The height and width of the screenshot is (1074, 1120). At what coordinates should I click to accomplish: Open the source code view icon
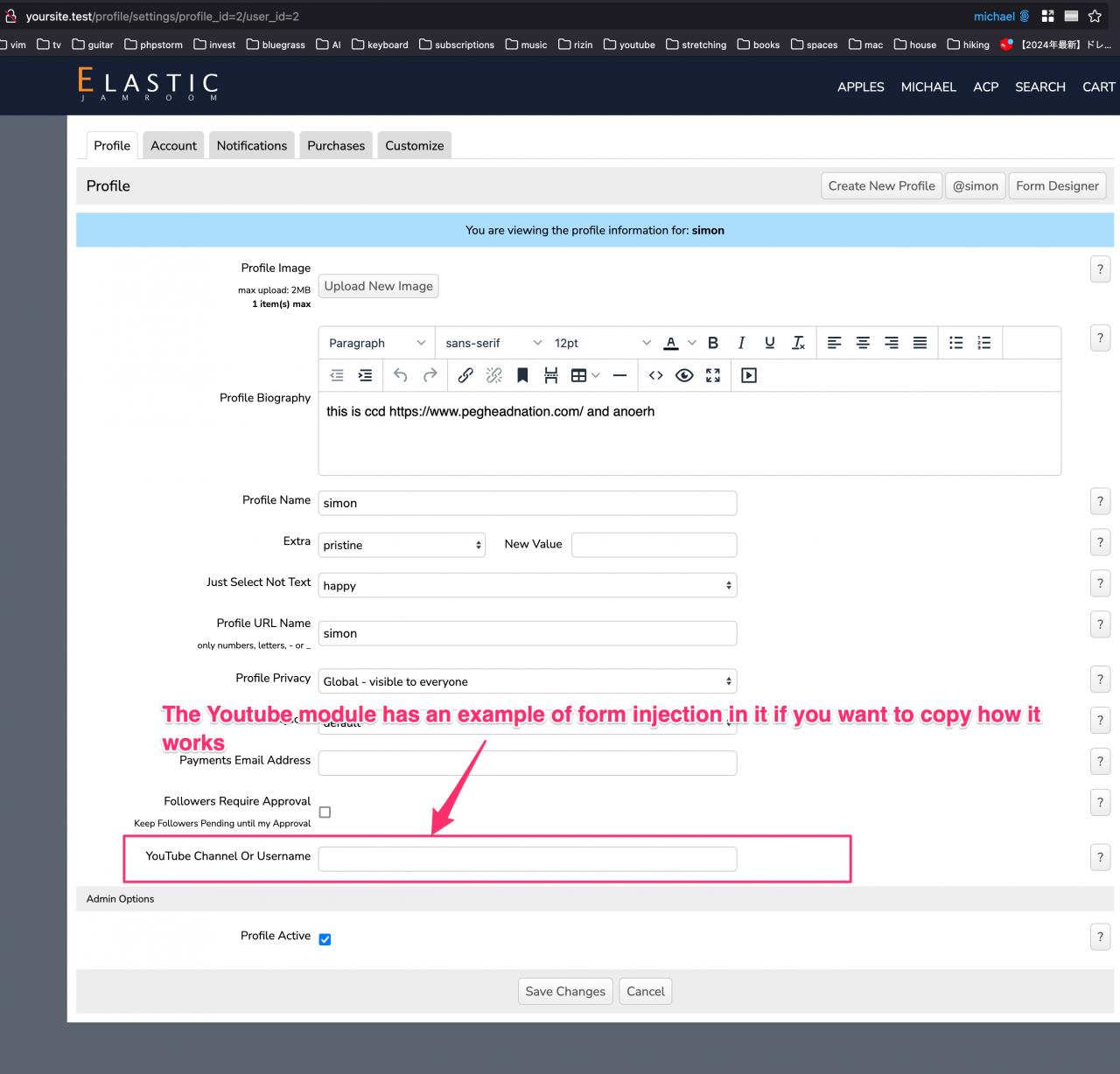point(655,375)
